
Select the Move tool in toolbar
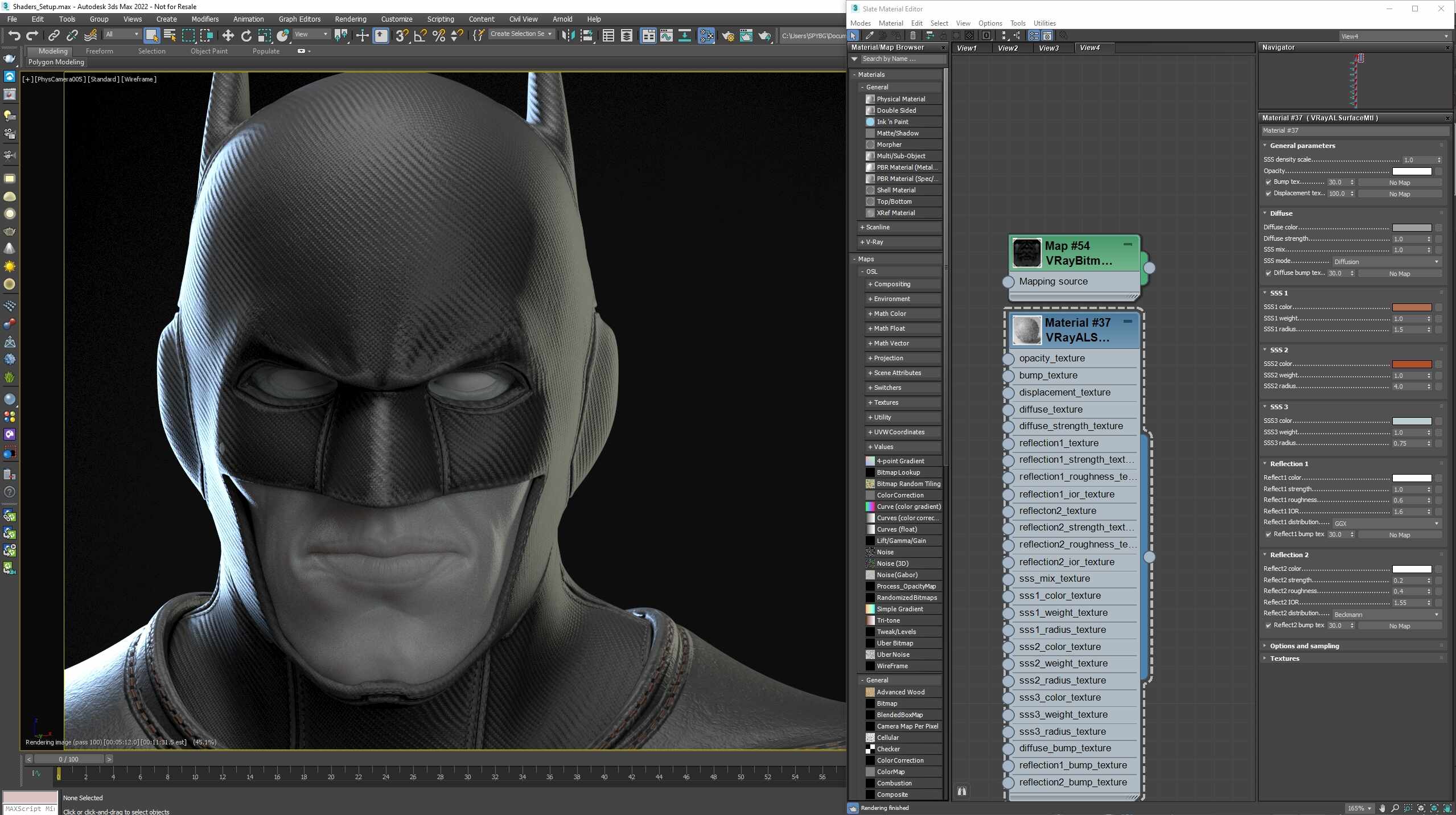click(228, 35)
